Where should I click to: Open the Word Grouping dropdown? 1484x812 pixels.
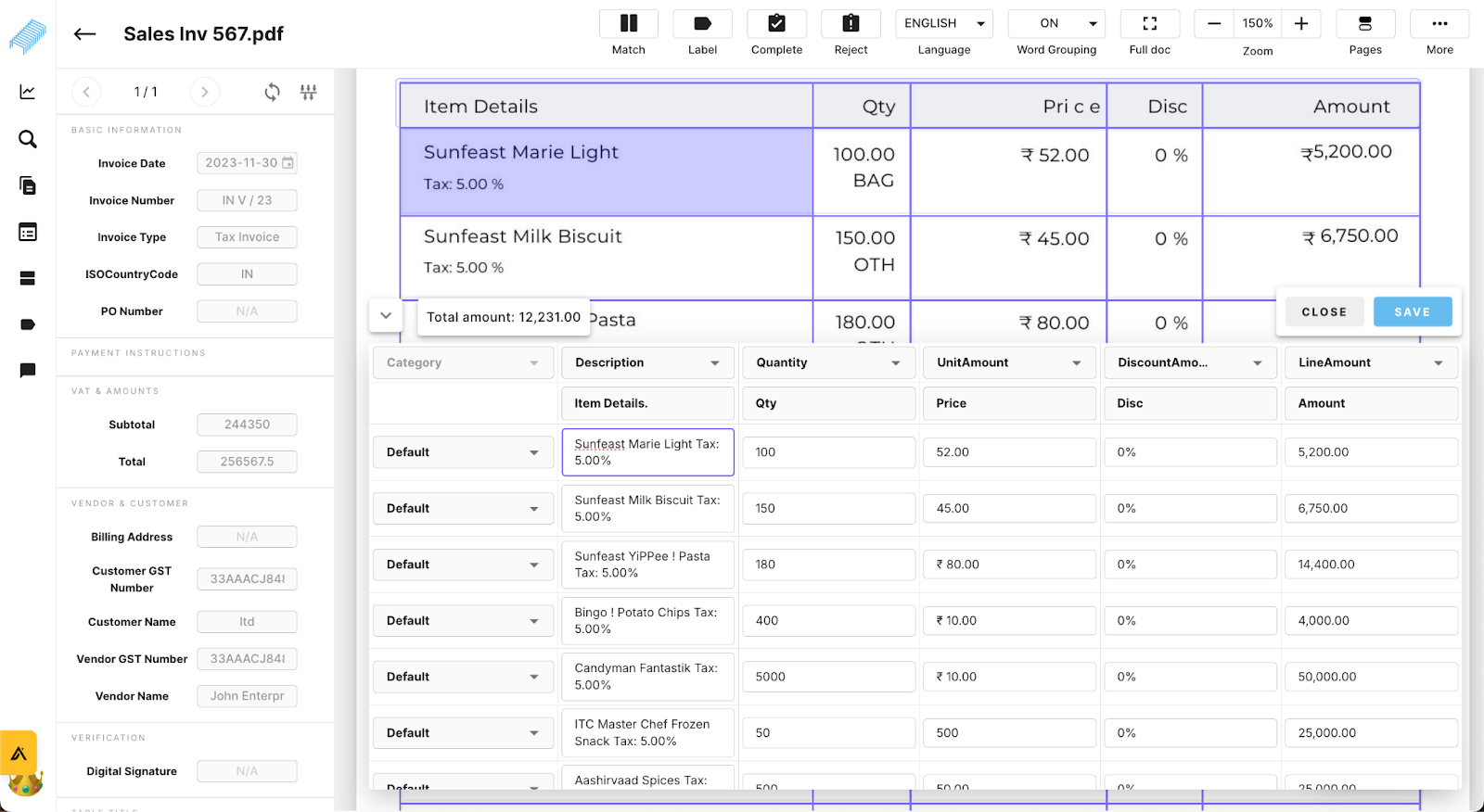click(1056, 24)
